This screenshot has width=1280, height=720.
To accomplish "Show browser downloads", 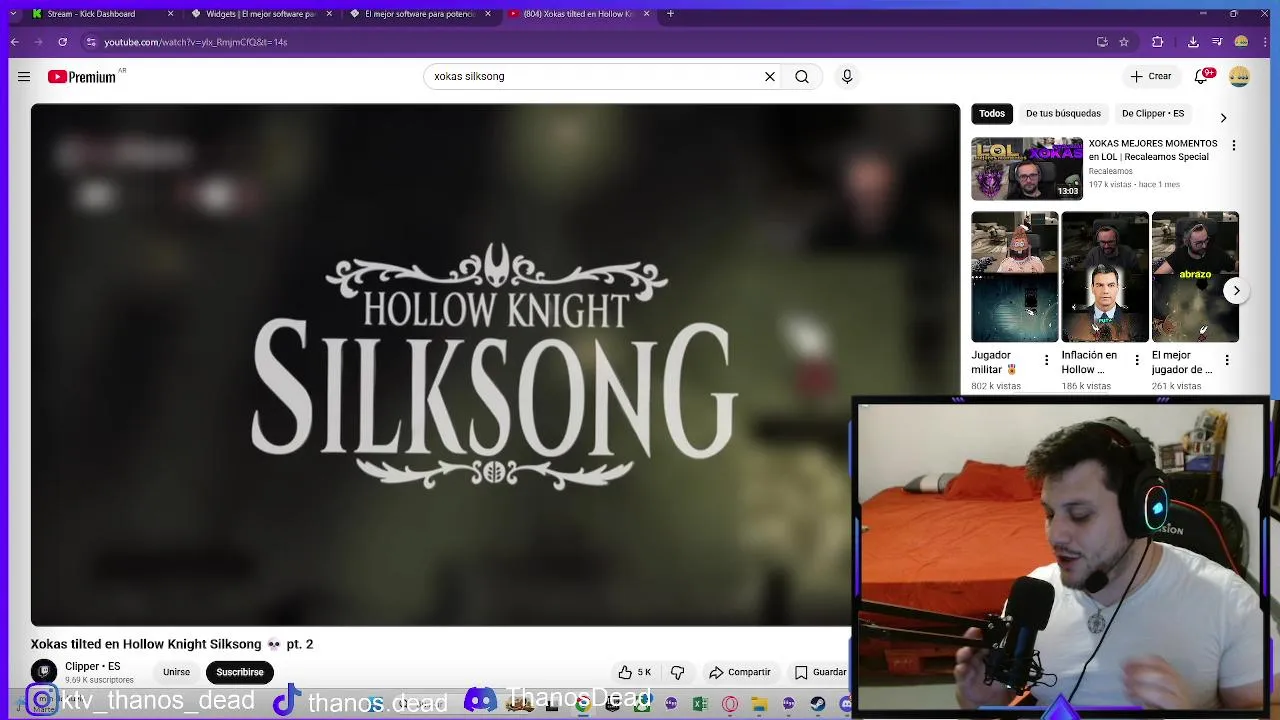I will pos(1193,42).
